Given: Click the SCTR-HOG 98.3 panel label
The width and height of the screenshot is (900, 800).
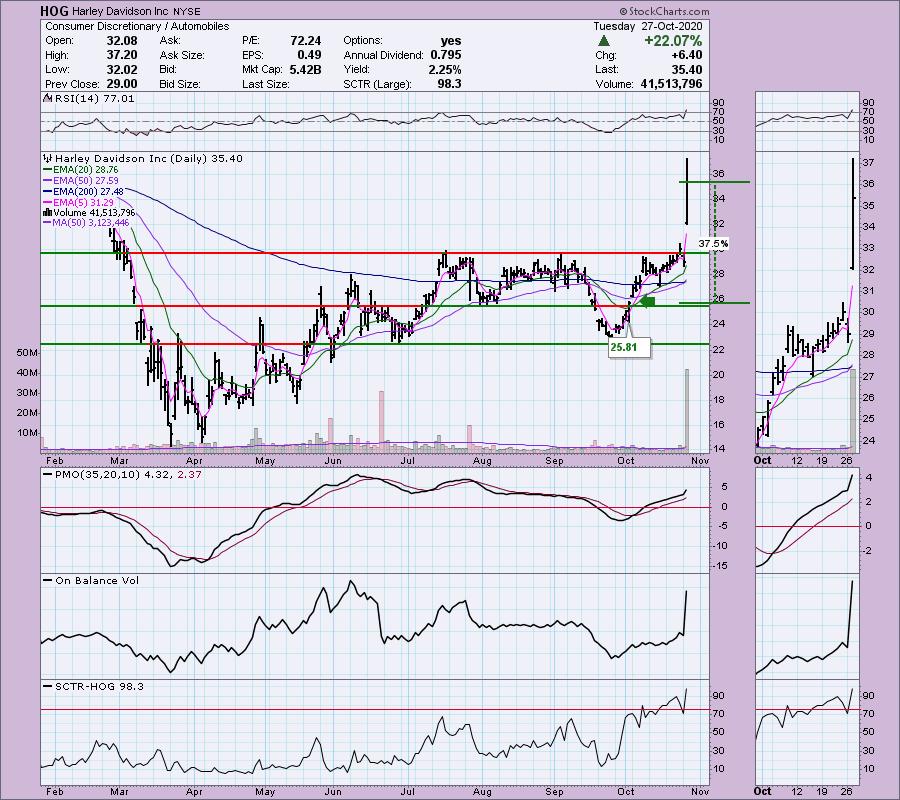Looking at the screenshot, I should point(99,686).
